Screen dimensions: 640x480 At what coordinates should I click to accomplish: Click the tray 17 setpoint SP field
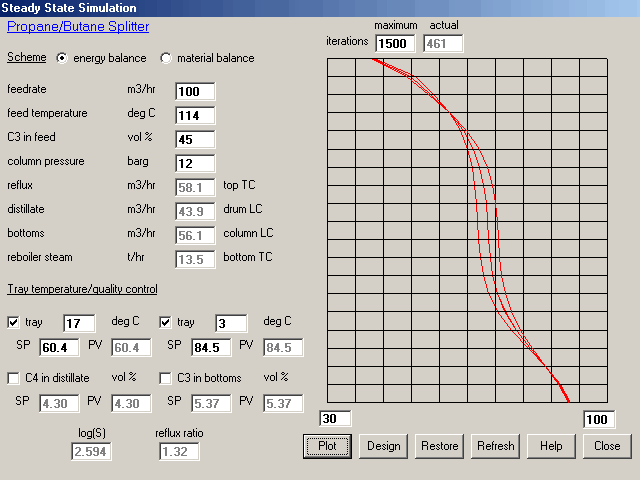[59, 347]
